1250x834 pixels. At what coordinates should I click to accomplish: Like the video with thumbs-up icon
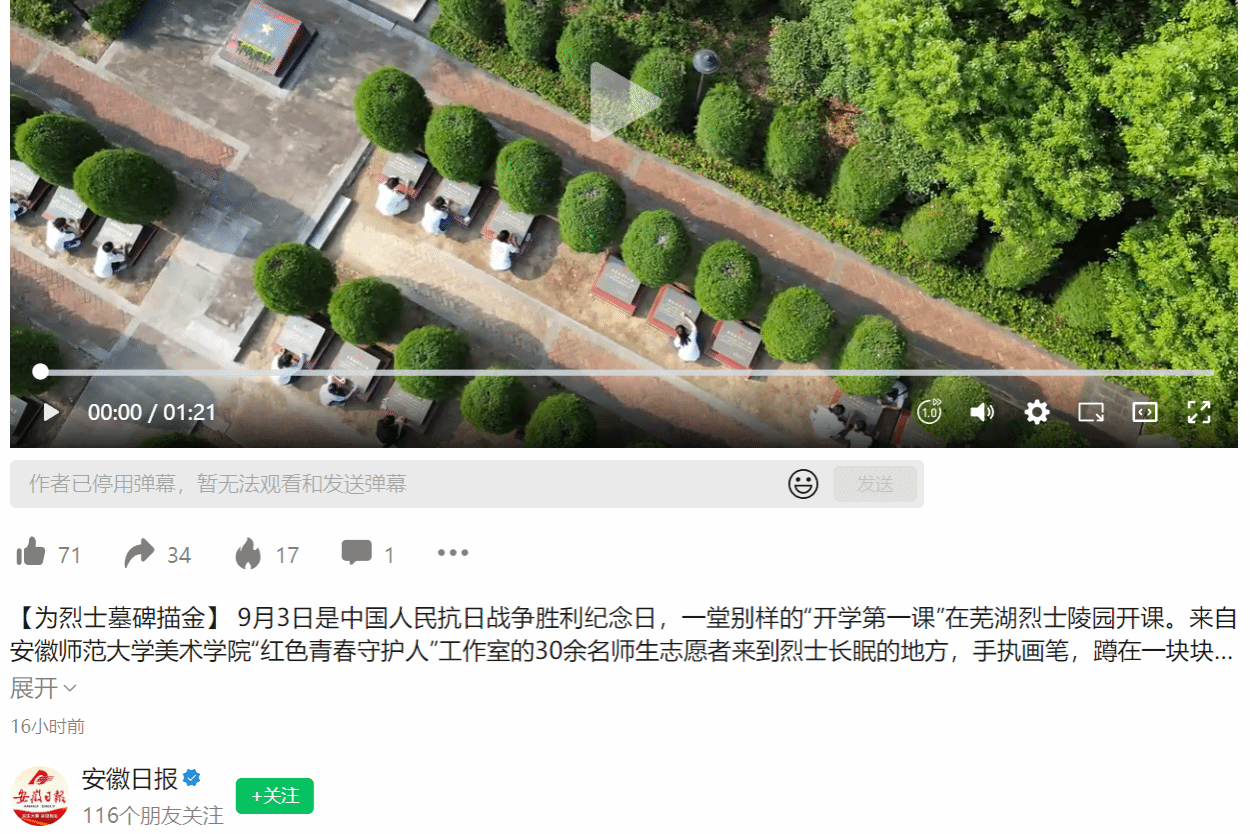coord(31,553)
